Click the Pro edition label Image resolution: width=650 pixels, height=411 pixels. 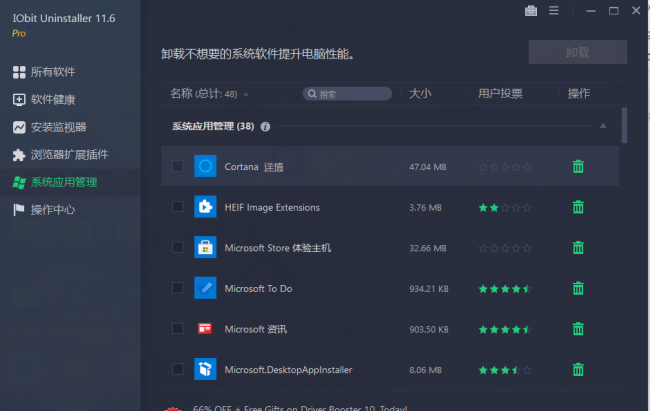(19, 34)
